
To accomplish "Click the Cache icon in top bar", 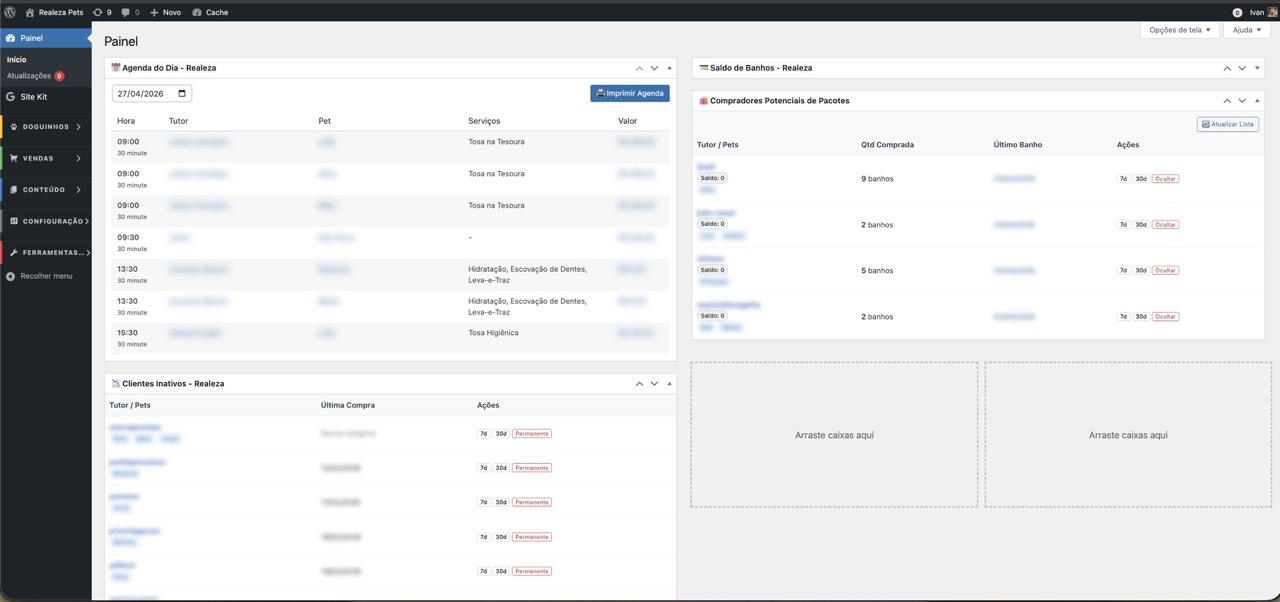I will tap(198, 12).
